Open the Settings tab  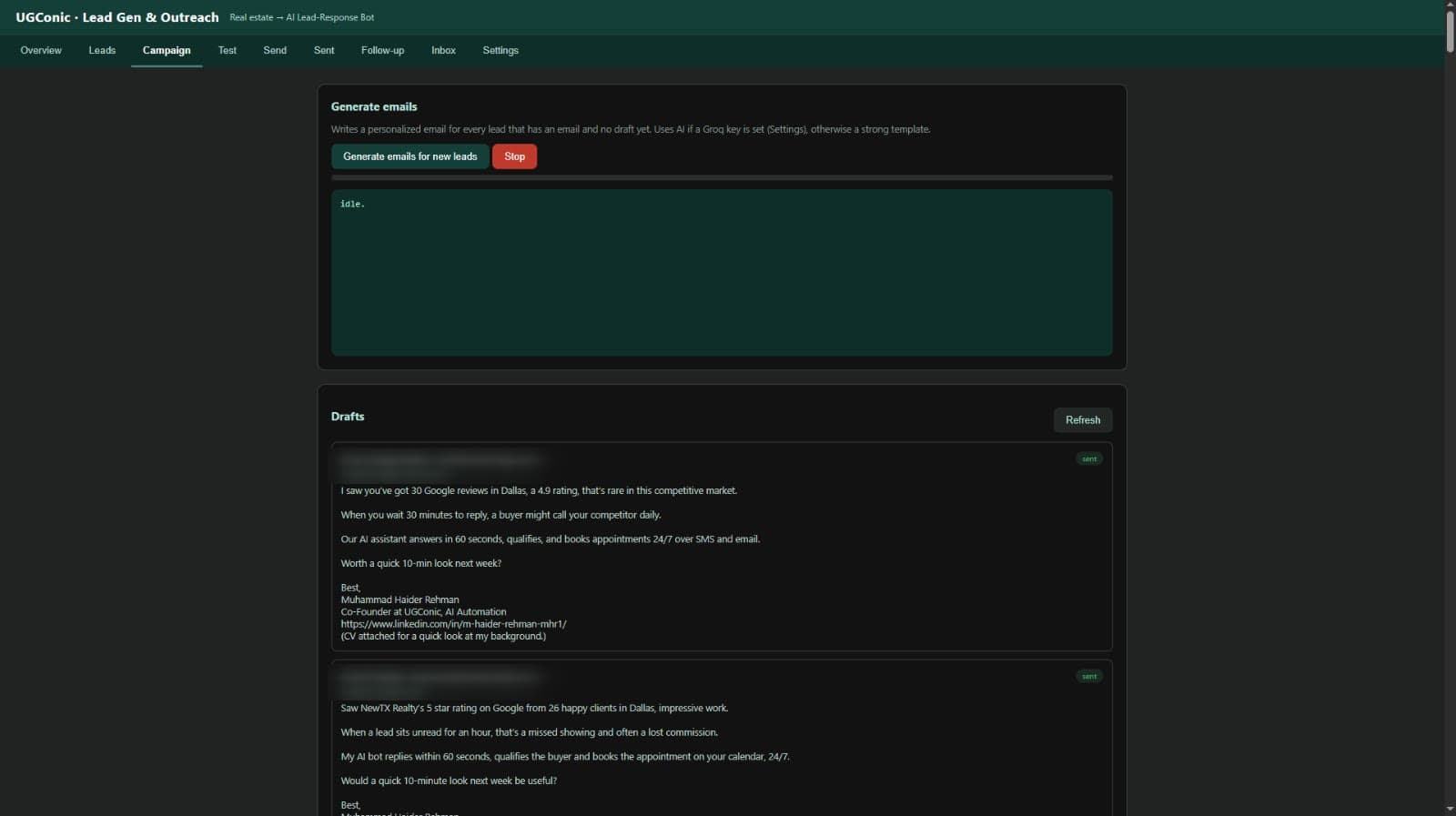pos(500,50)
